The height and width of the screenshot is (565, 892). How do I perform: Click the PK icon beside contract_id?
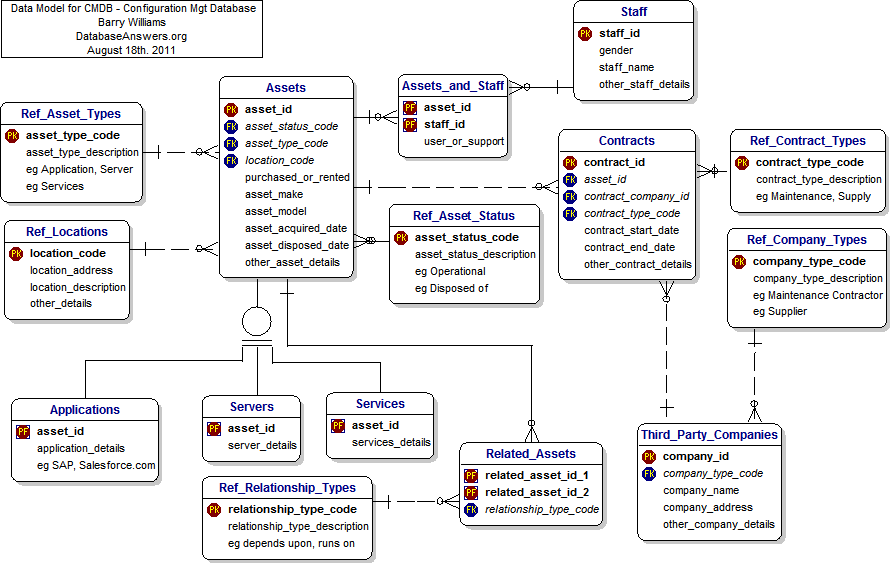pyautogui.click(x=569, y=163)
